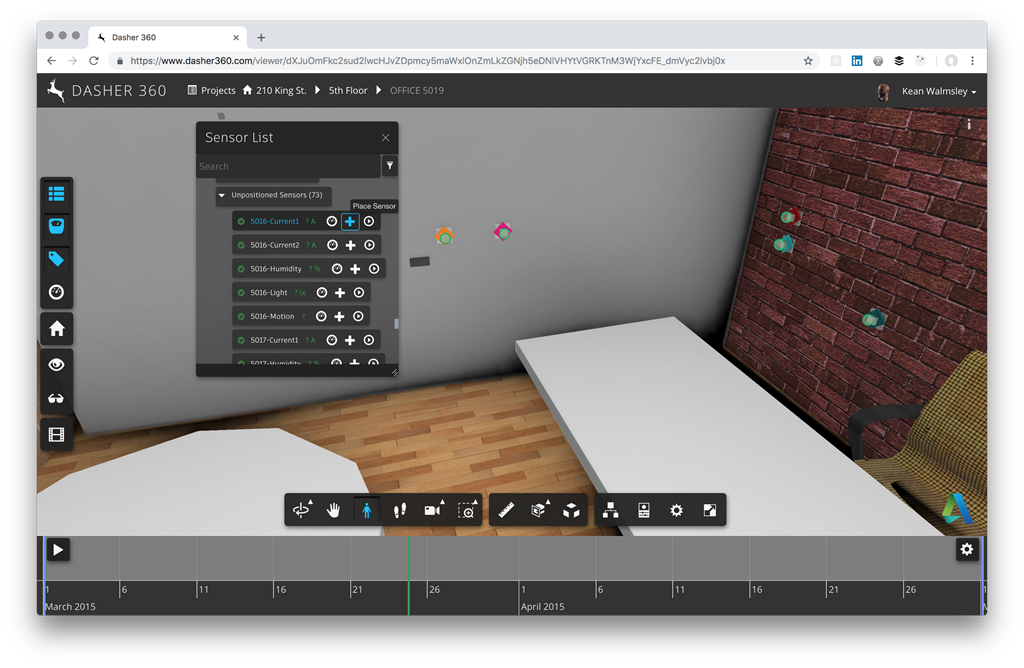Click the tag icon in left sidebar
Screen dimensions: 1024x668
[56, 259]
